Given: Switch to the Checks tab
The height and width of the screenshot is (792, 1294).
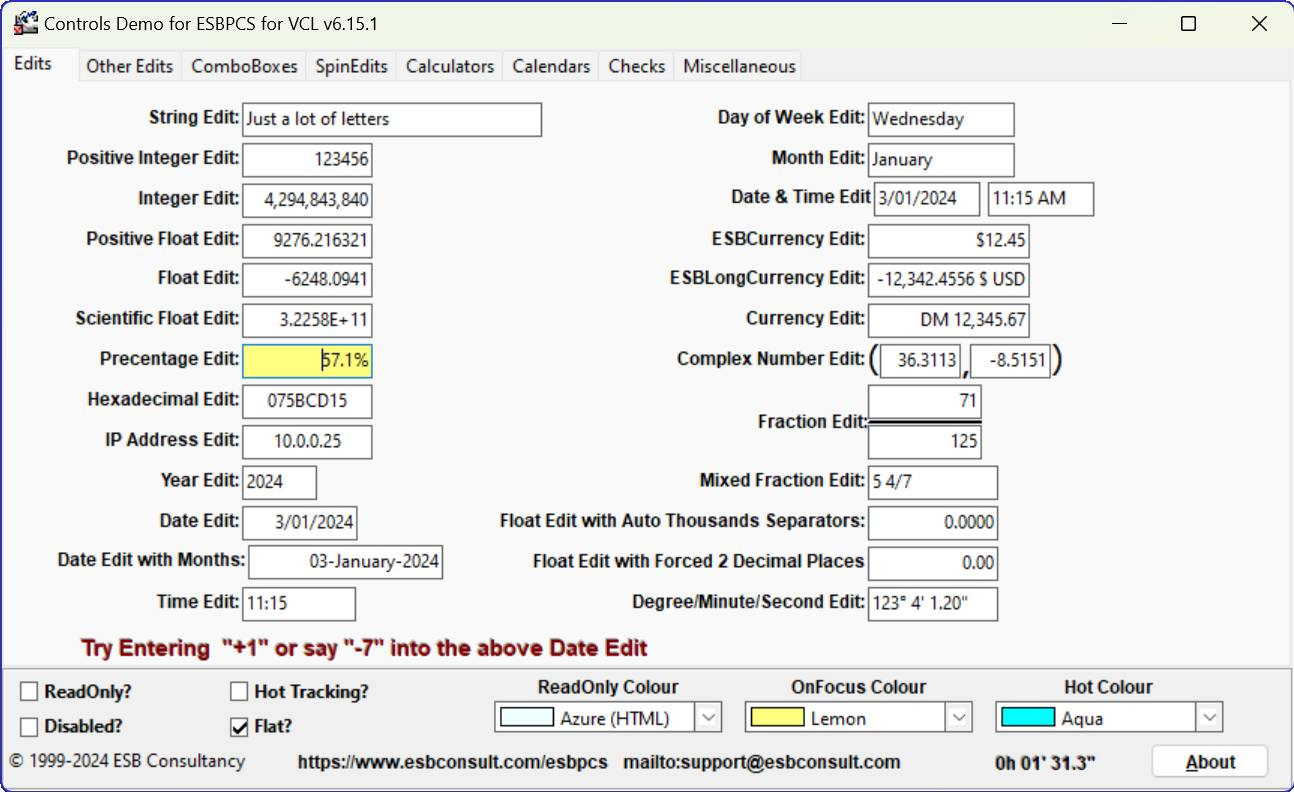Looking at the screenshot, I should 636,66.
